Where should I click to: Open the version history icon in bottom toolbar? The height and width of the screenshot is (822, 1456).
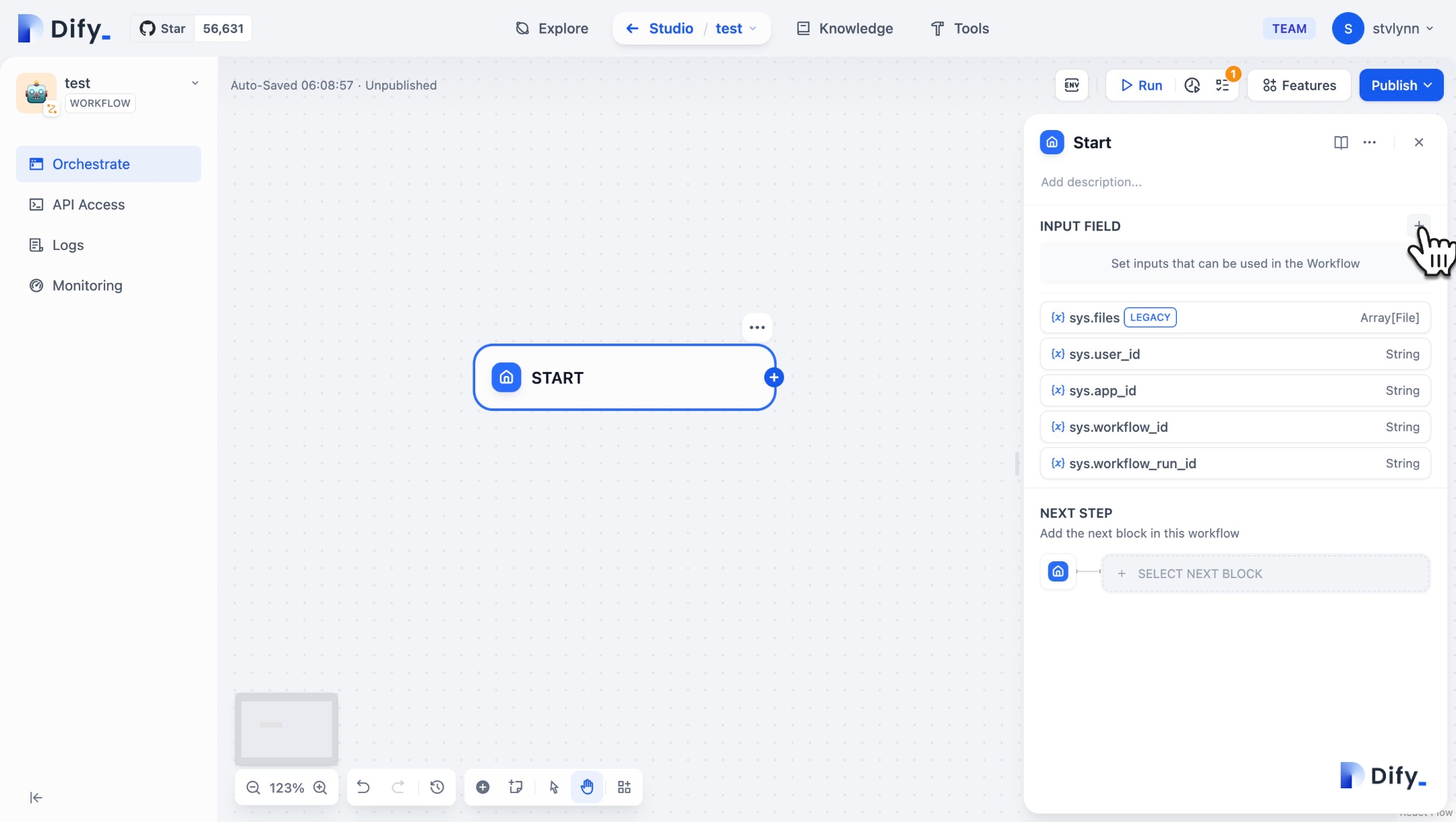click(x=437, y=787)
